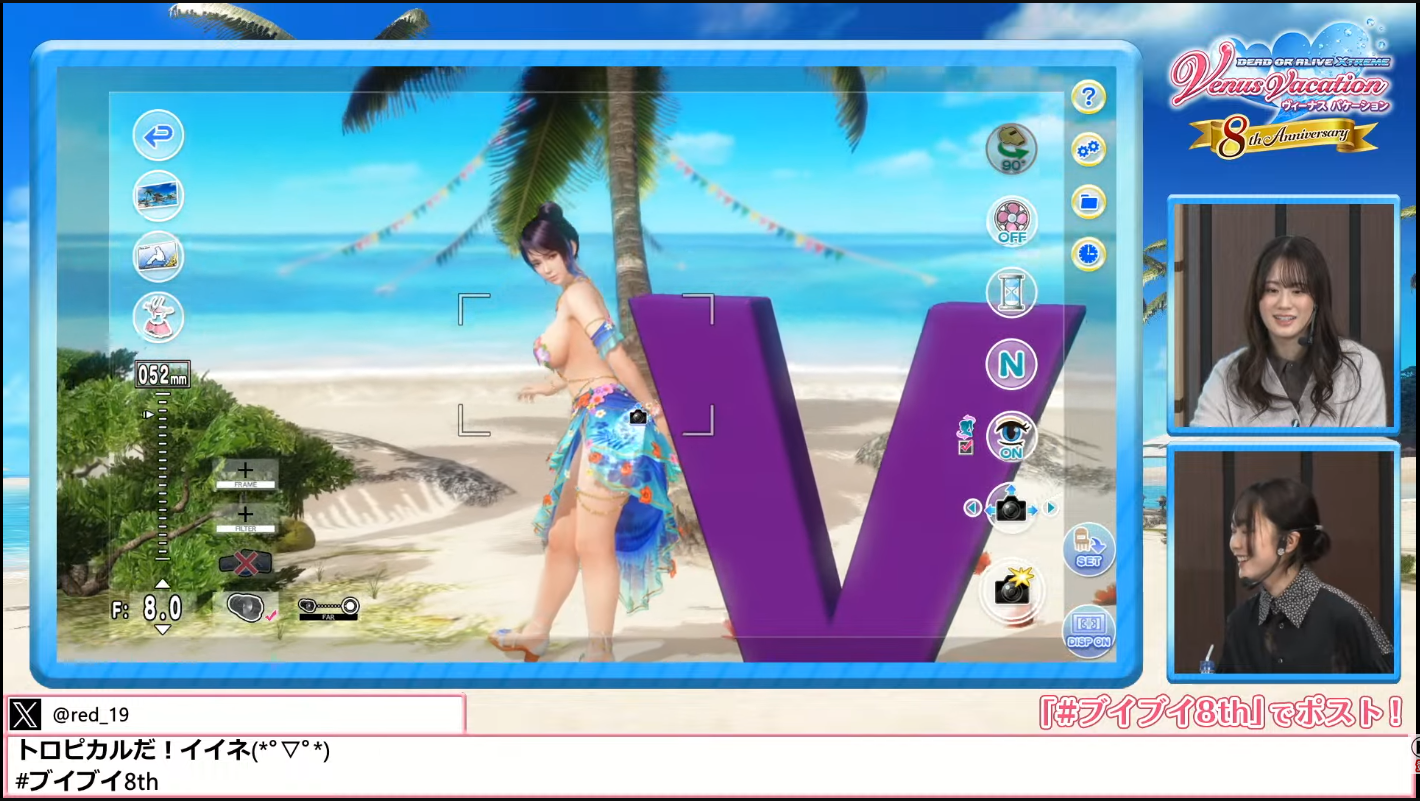Toggle the fan OFF button
The image size is (1420, 801).
tap(1011, 221)
